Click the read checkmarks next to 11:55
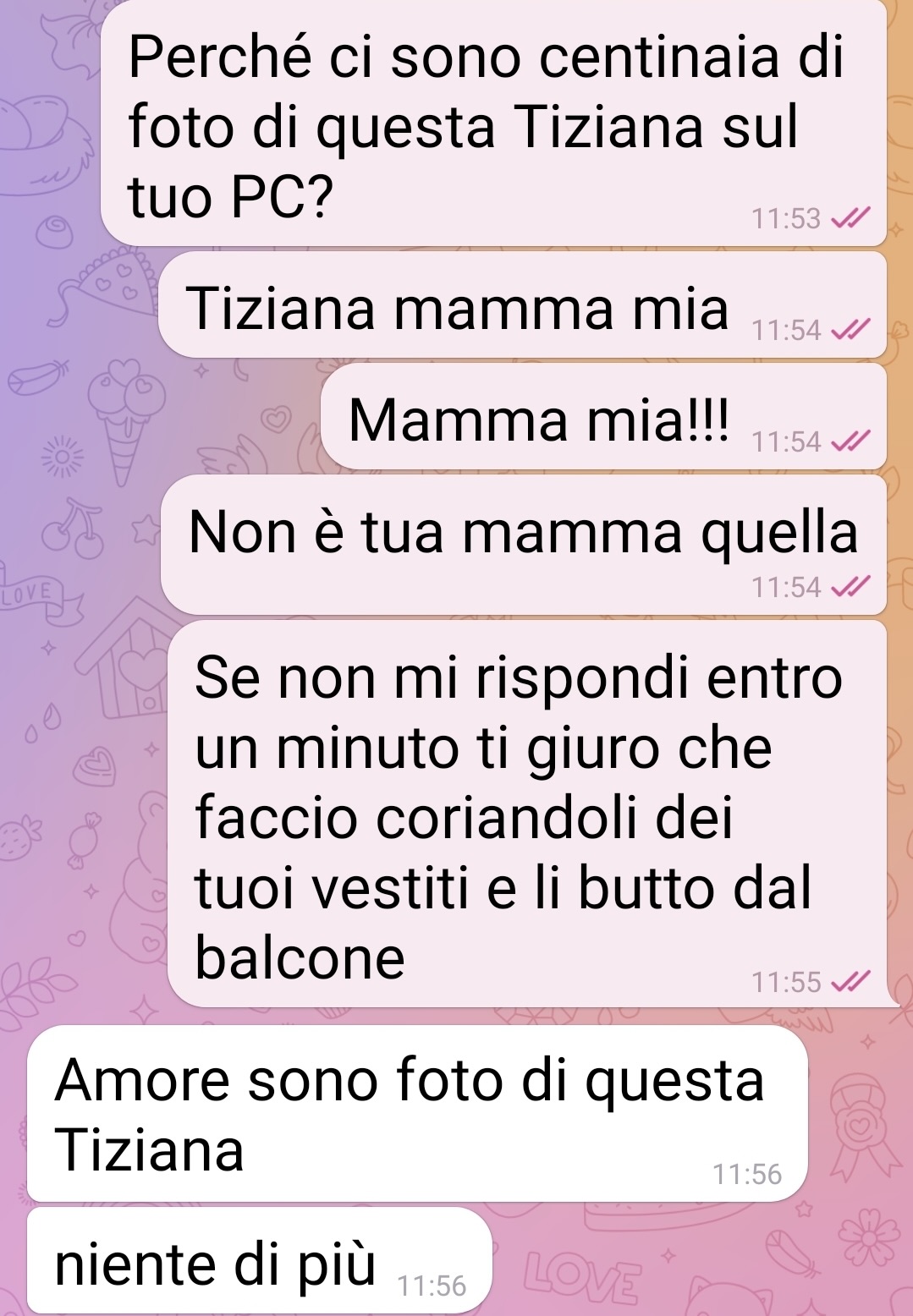This screenshot has height=1316, width=913. [850, 982]
